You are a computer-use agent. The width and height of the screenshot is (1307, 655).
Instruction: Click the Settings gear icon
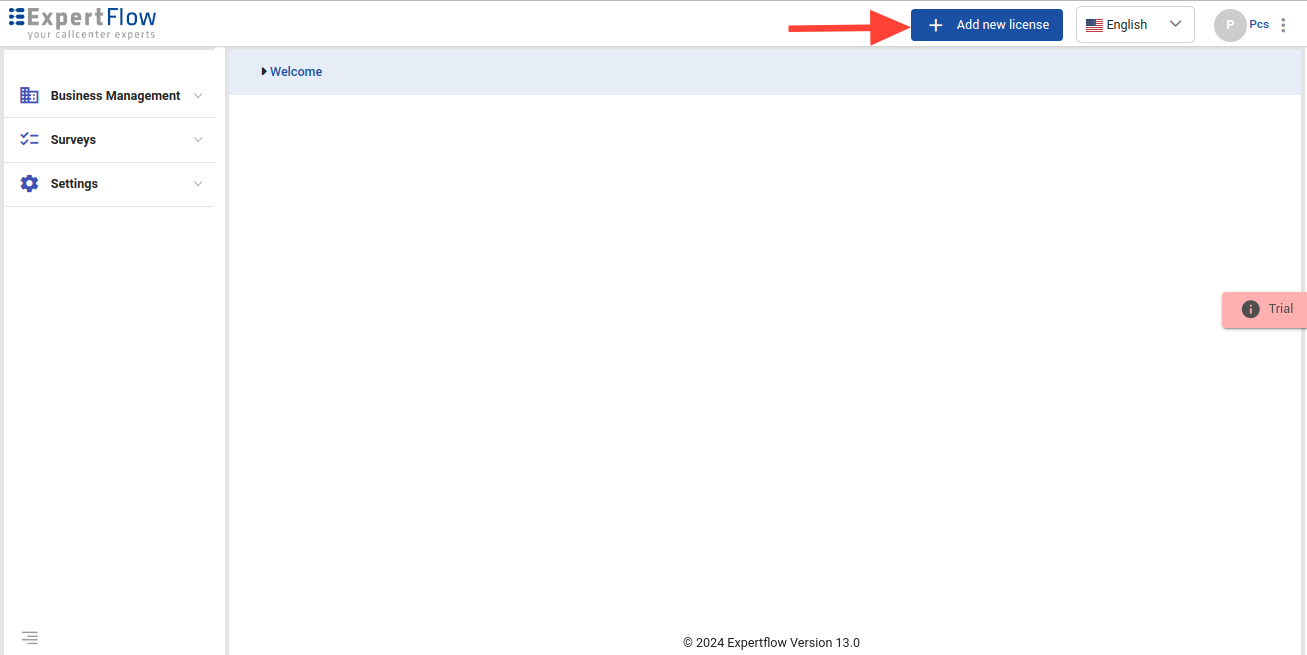coord(29,184)
